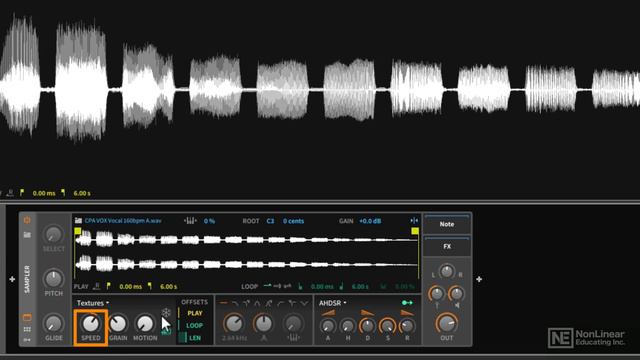640x360 pixels.
Task: Toggle green envelope switch right of AHDSR
Action: click(407, 302)
